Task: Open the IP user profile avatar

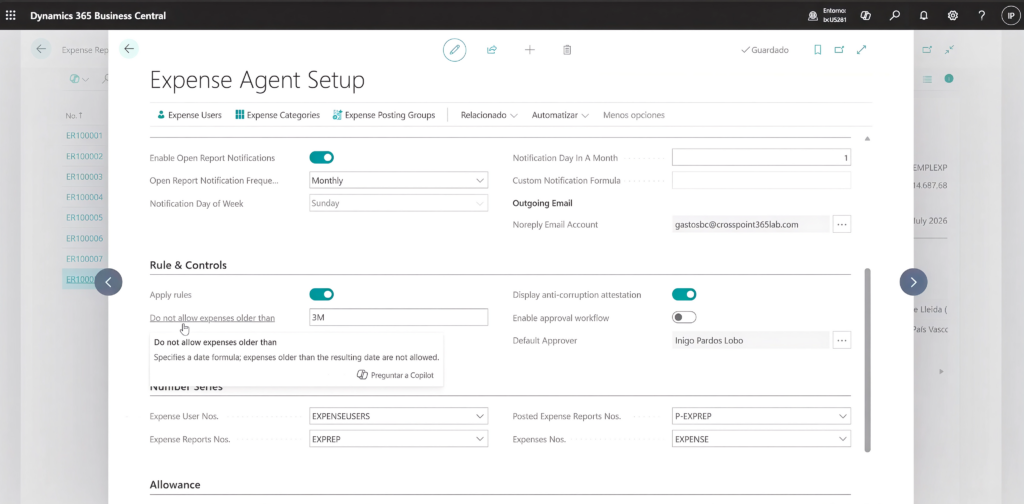Action: click(x=1010, y=15)
